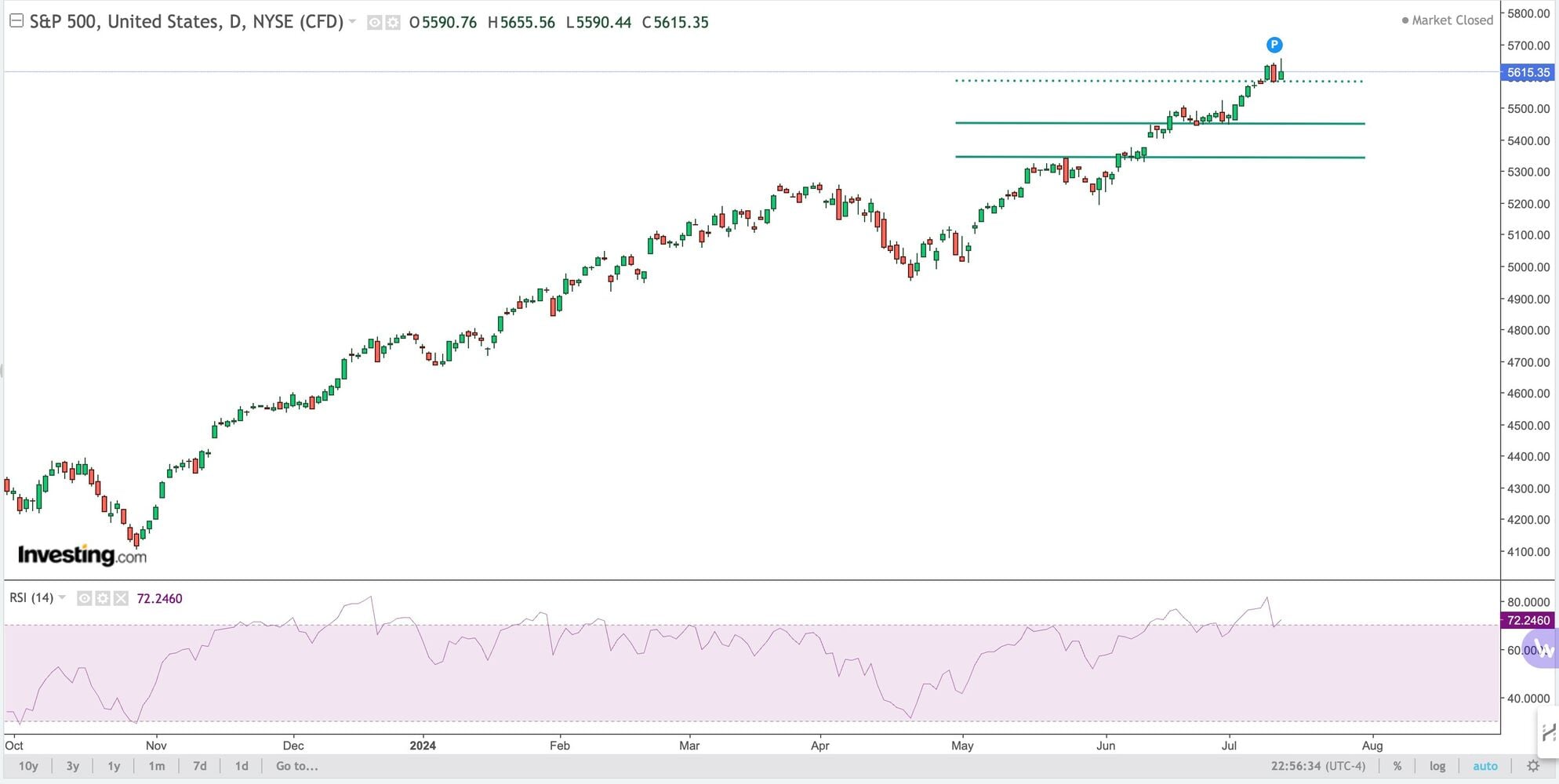Screen dimensions: 1559x784
Task: Open the S&P 500 symbol dropdown arrow
Action: pyautogui.click(x=352, y=22)
